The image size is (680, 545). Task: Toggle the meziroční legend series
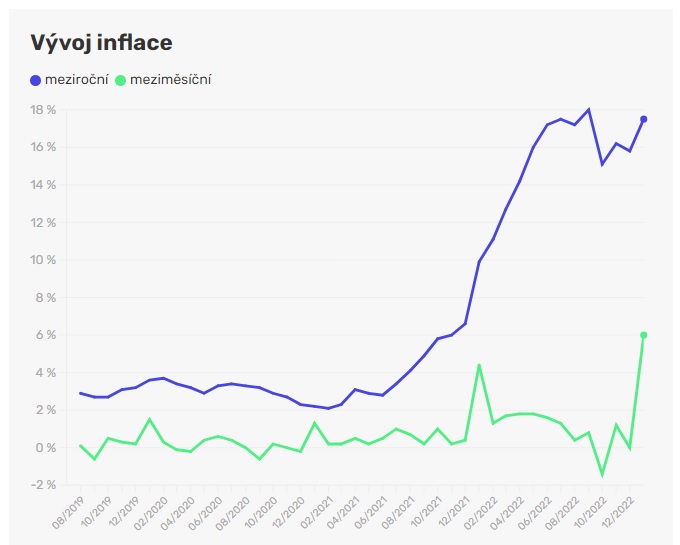(x=77, y=79)
